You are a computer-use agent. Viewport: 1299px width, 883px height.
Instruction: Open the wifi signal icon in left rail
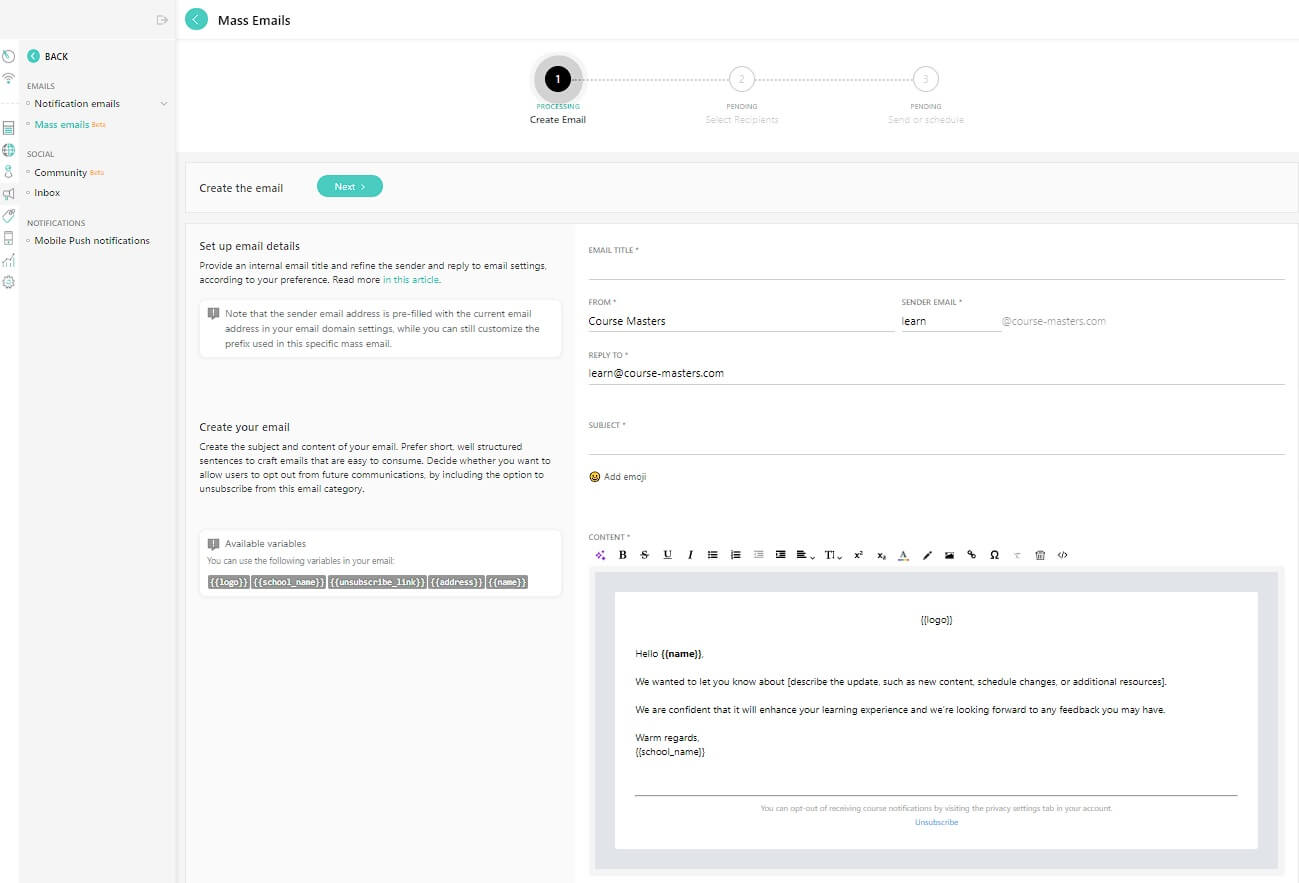click(8, 78)
